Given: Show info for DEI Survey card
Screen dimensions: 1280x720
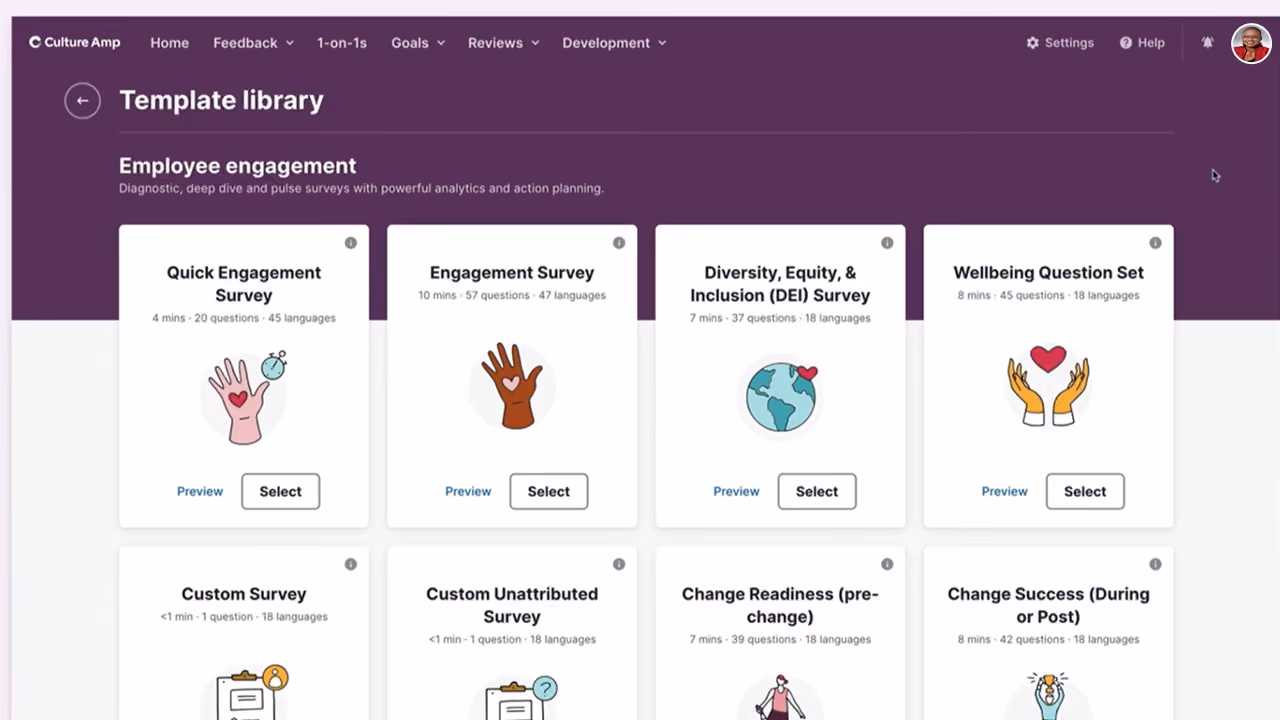Looking at the screenshot, I should coord(887,243).
